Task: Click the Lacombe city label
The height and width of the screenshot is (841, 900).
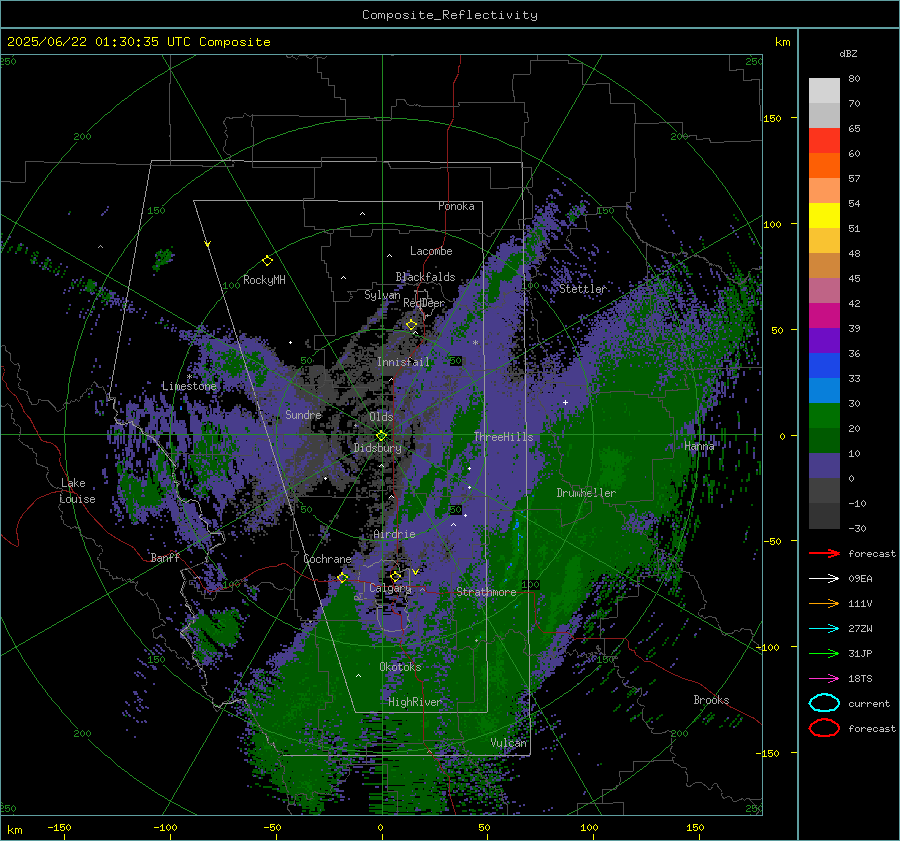Action: [x=431, y=251]
